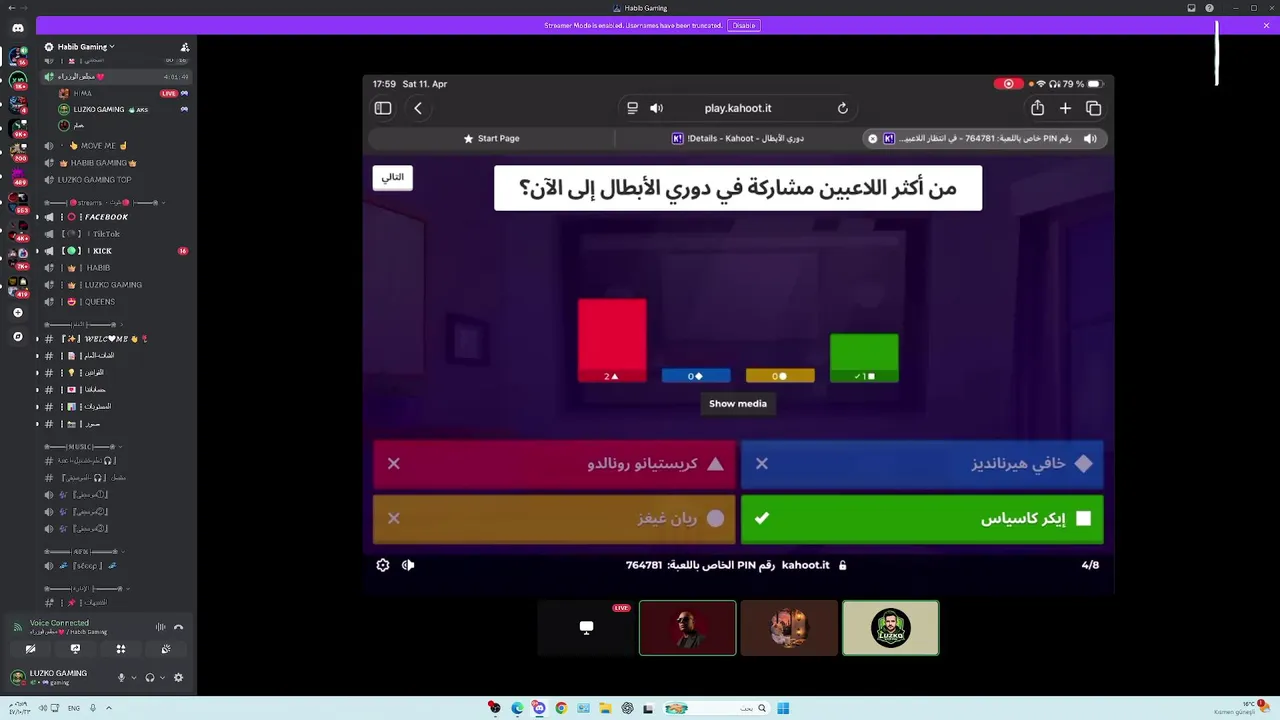Select the blue answer خافي هيرنانديز
This screenshot has height=720, width=1280.
tap(922, 464)
